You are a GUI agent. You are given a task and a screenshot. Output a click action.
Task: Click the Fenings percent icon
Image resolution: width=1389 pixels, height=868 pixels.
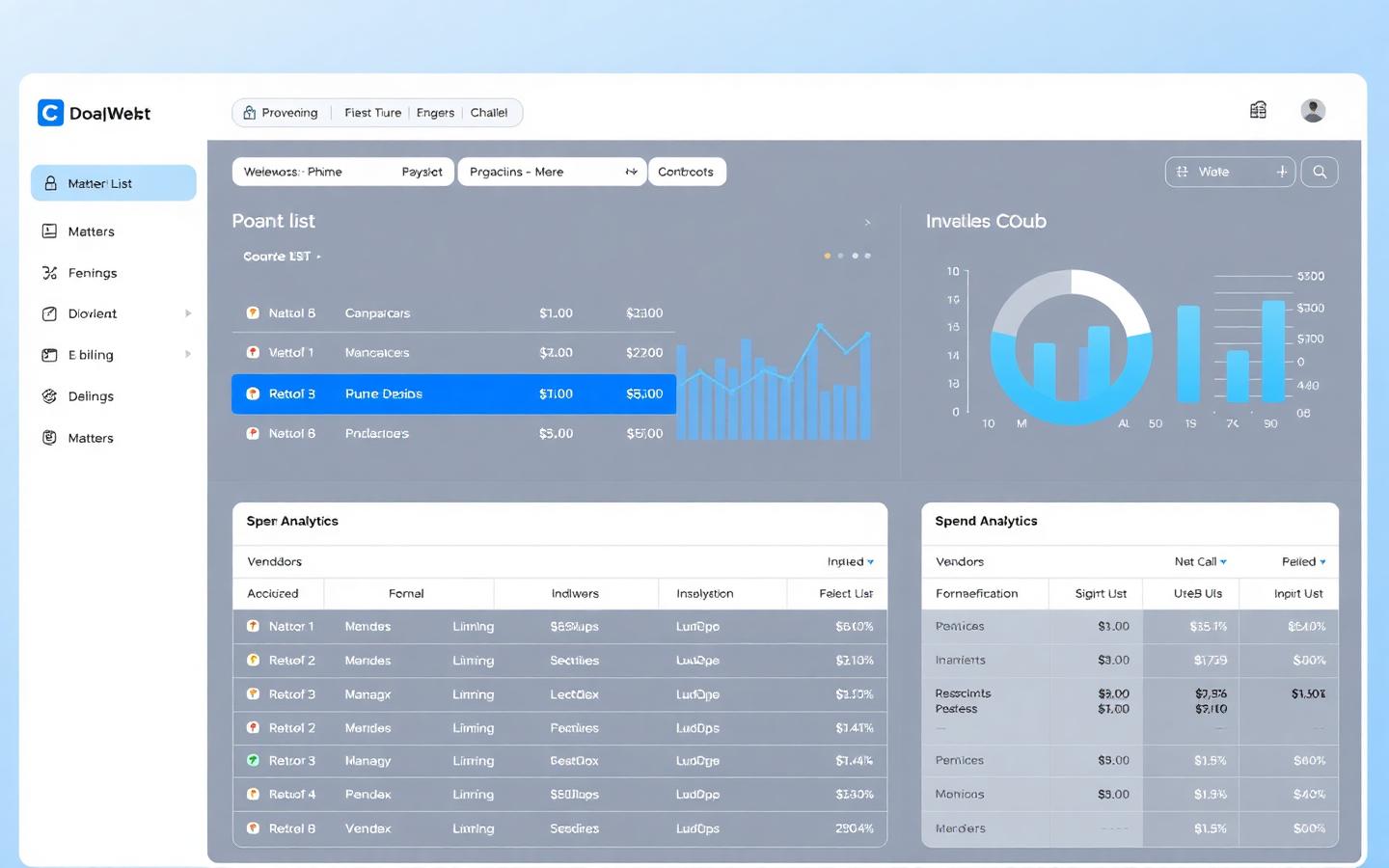(49, 273)
